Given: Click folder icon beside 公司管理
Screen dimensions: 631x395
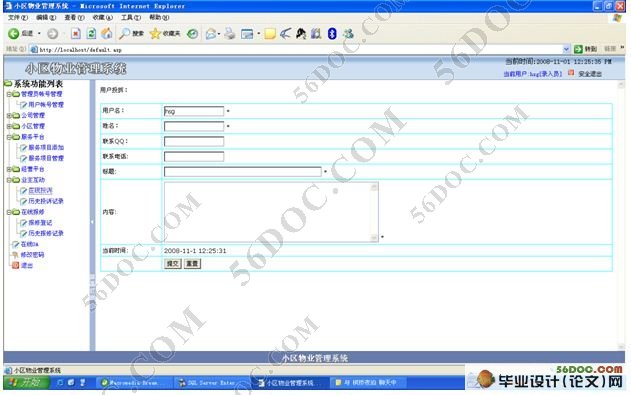Looking at the screenshot, I should click(x=15, y=115).
